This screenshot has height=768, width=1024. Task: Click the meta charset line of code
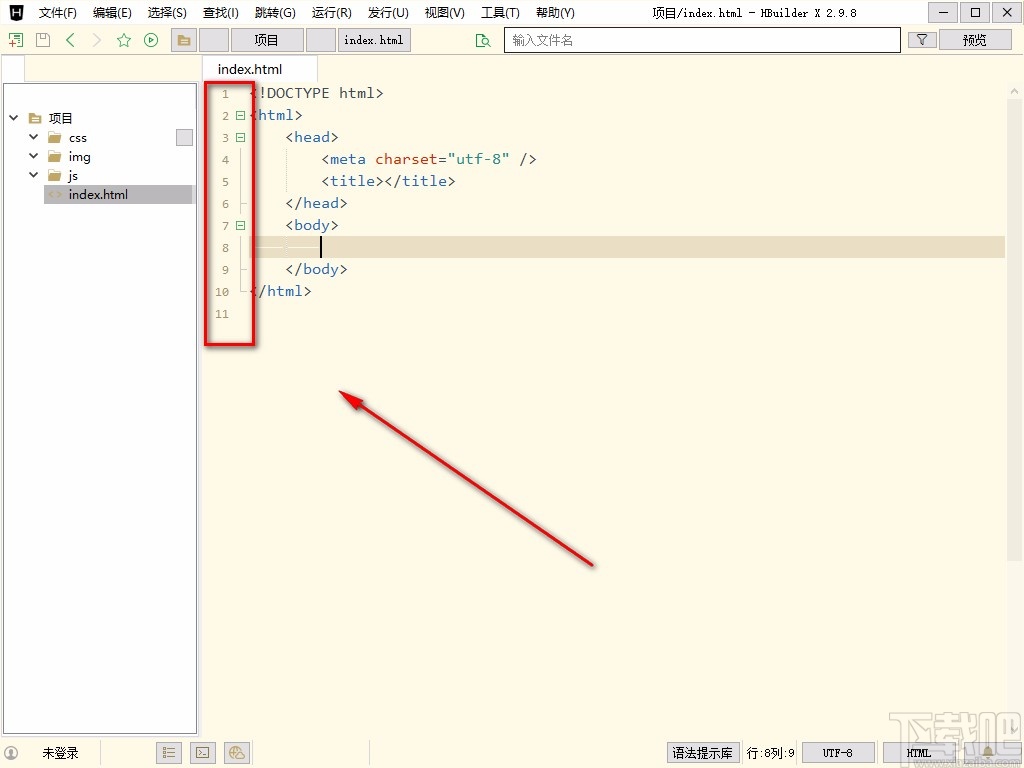pos(428,159)
